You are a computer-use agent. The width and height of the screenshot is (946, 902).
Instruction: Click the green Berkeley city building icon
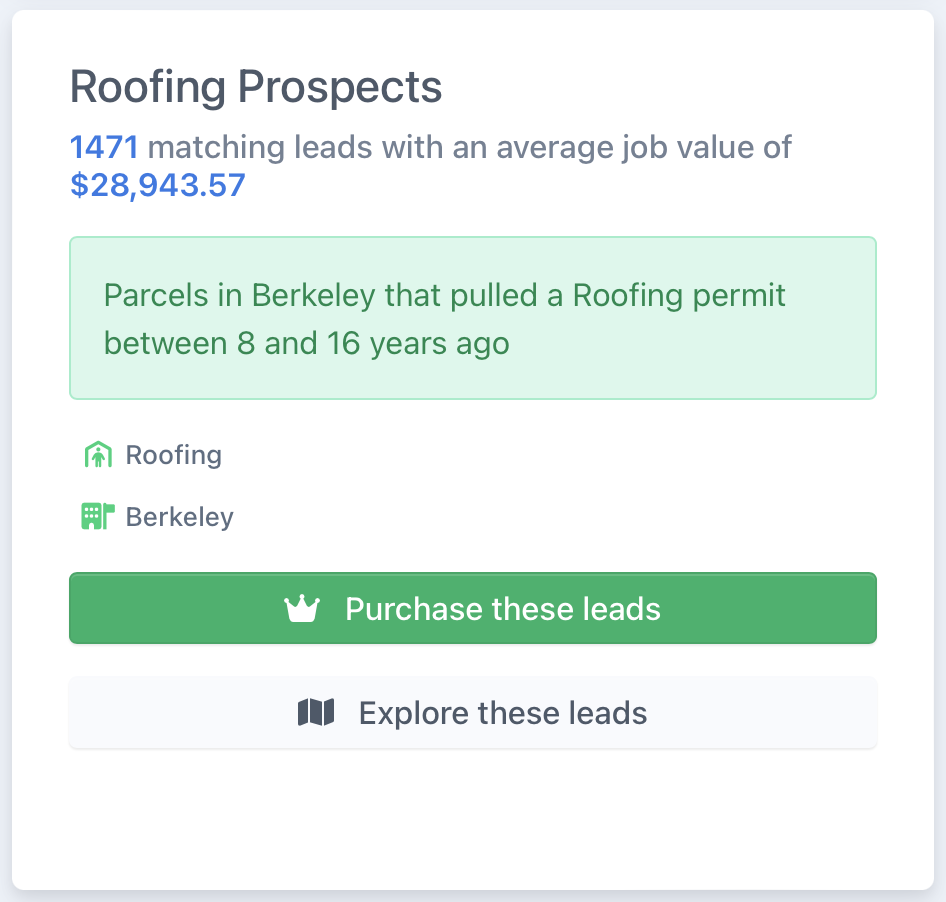[x=98, y=516]
